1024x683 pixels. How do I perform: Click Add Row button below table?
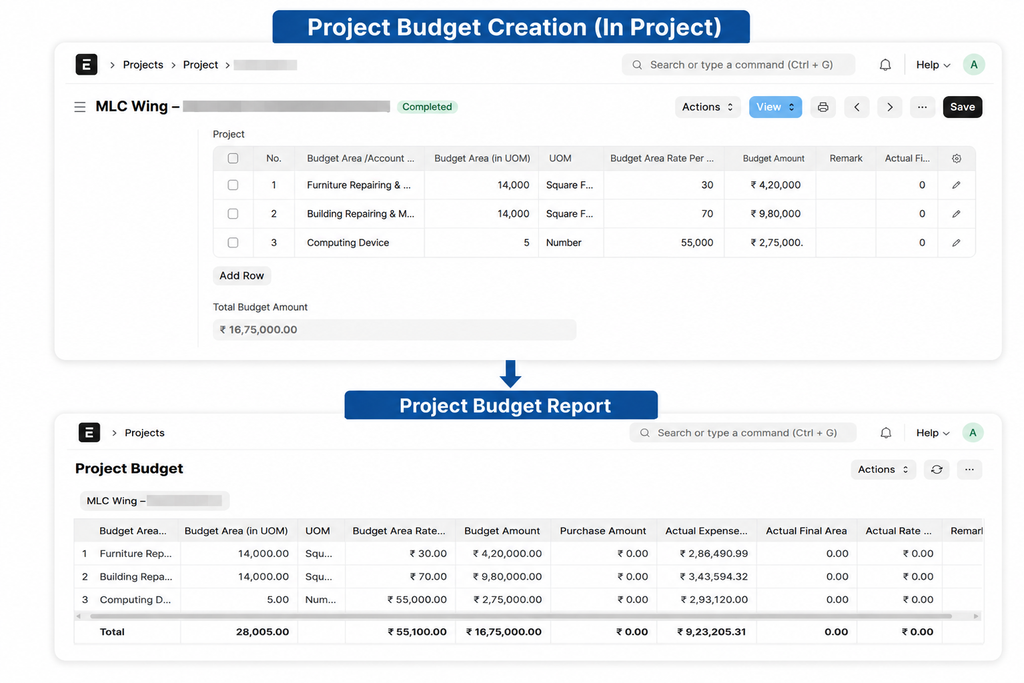click(242, 276)
